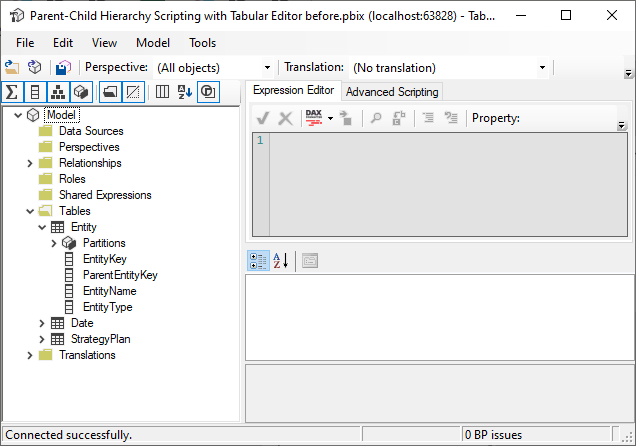This screenshot has width=636, height=446.
Task: Switch to the Advanced Scripting tab
Action: tap(391, 92)
